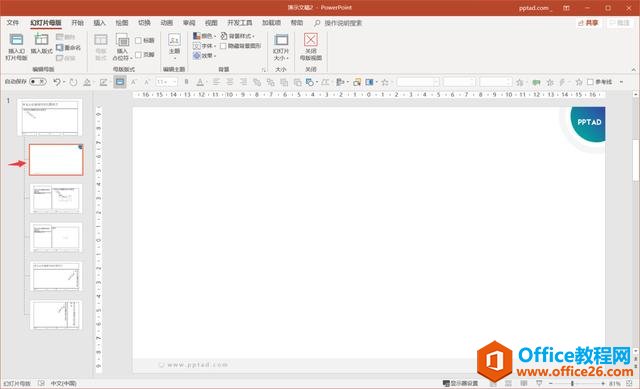Click the Comments button
Image resolution: width=640 pixels, height=389 pixels.
pyautogui.click(x=620, y=23)
